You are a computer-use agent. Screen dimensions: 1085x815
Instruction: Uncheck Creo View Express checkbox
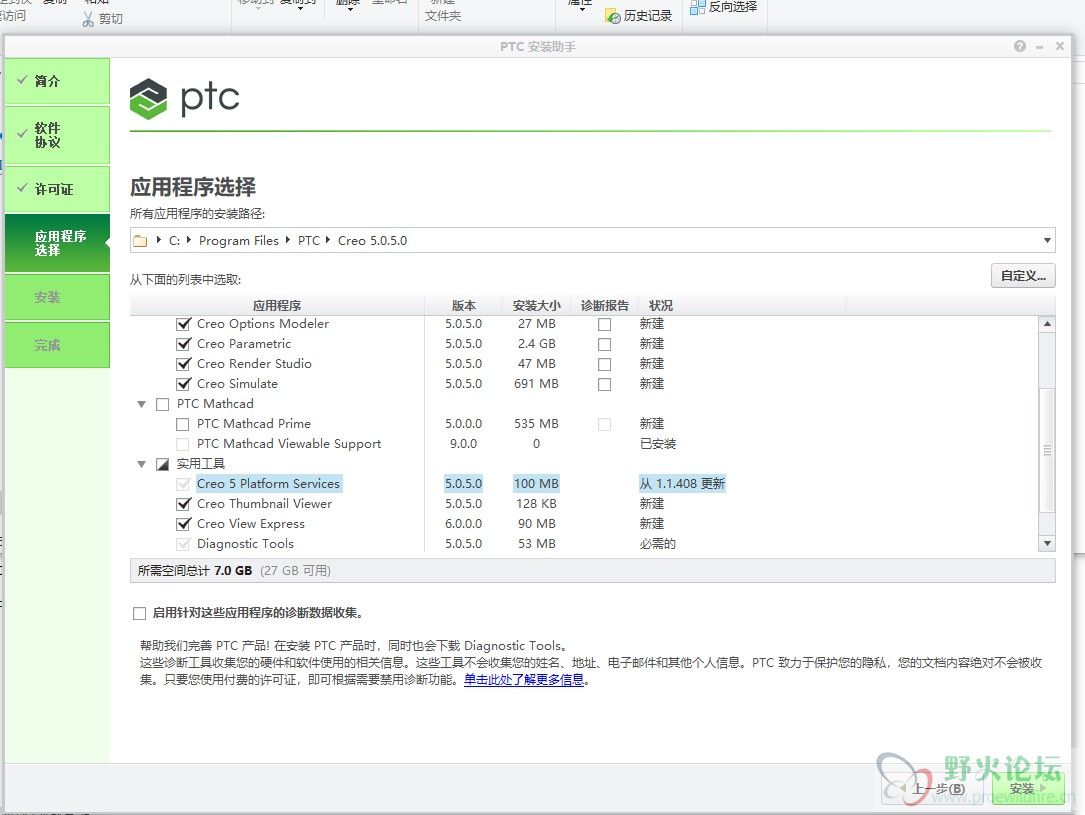183,524
